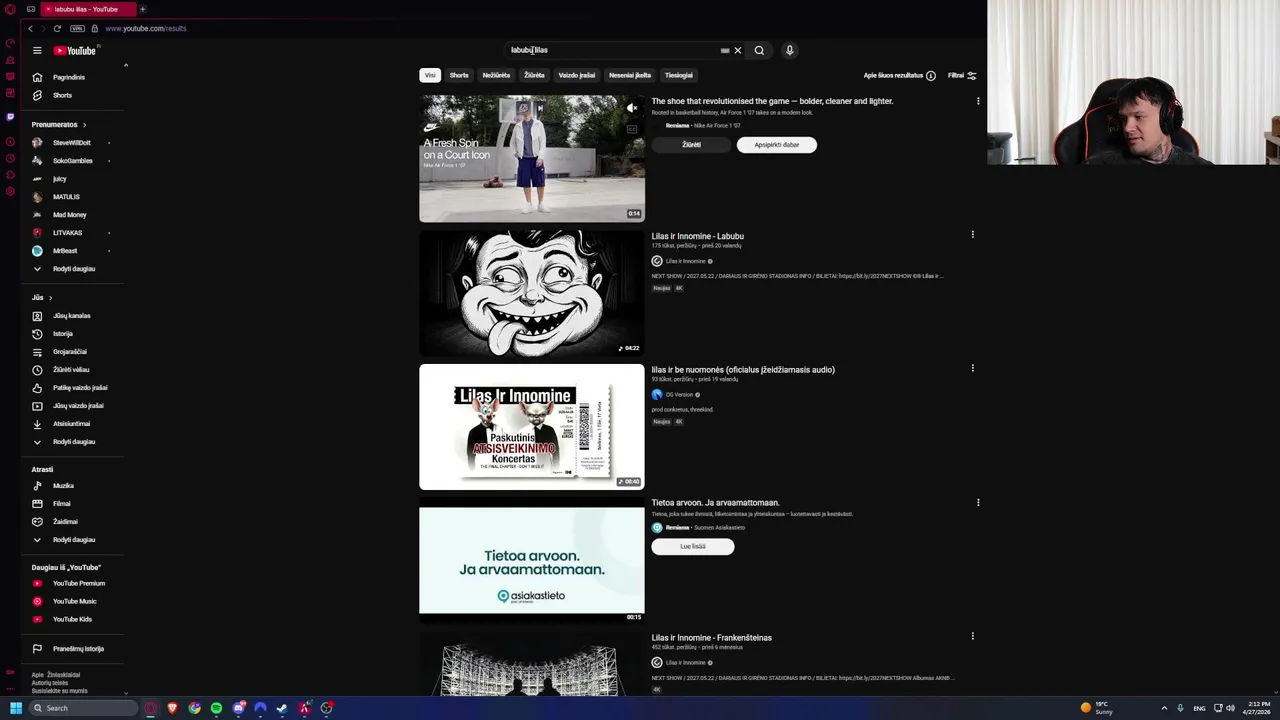The image size is (1280, 720).
Task: Open YouTube Kids link
Action: [72, 619]
